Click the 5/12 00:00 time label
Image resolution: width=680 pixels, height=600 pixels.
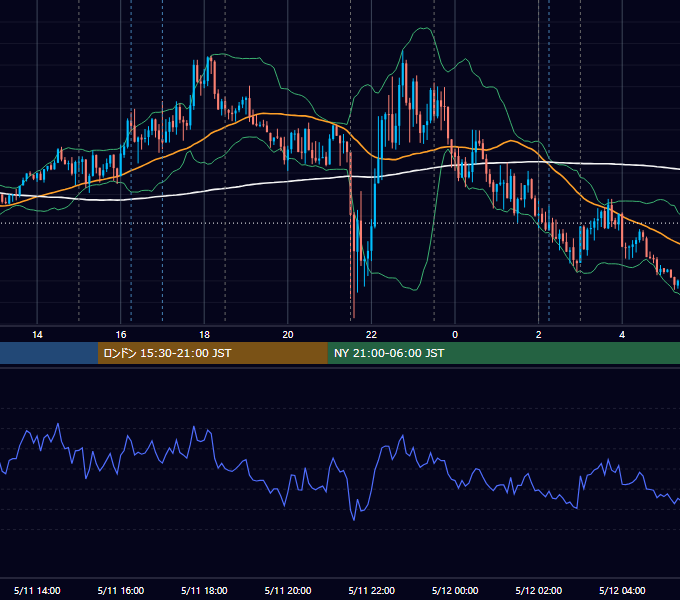455,590
